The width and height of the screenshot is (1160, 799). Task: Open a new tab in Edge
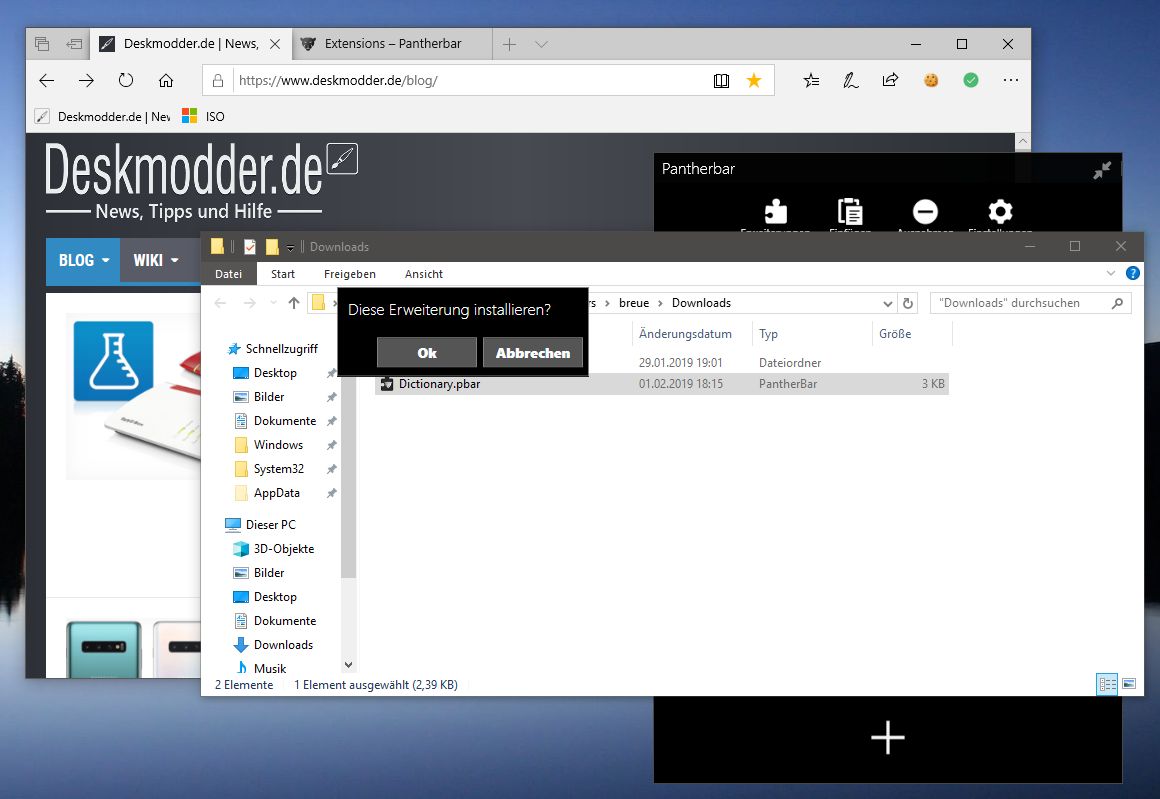[509, 44]
